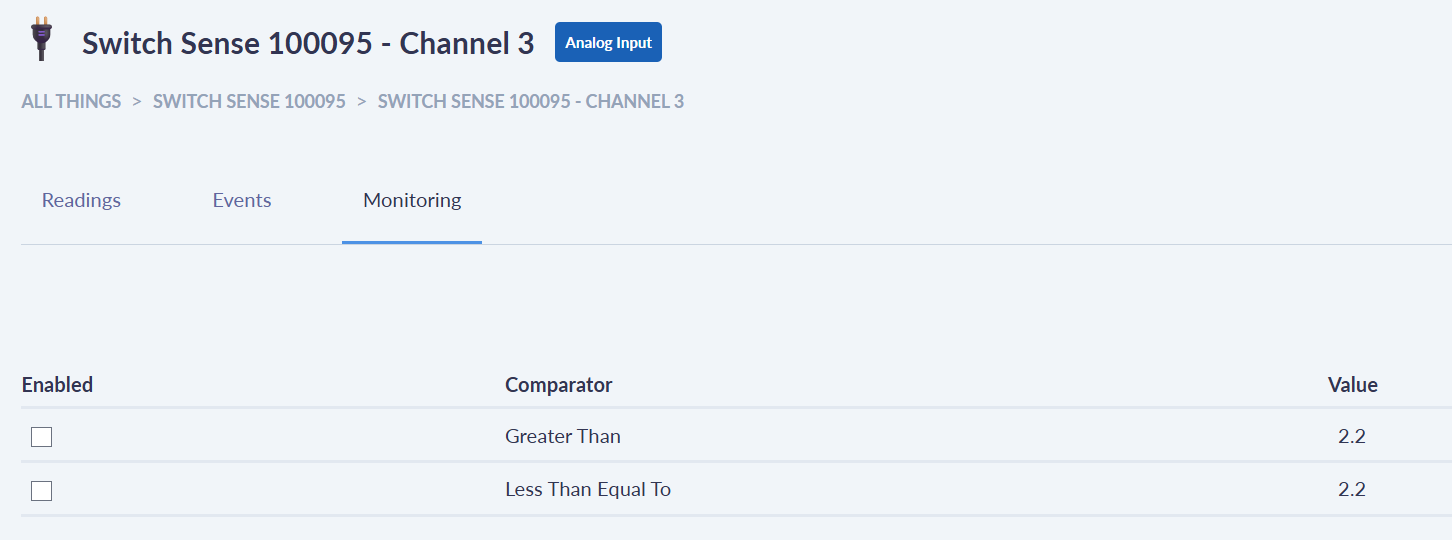Switch to the Events tab
Screen dimensions: 1452x540
242,201
